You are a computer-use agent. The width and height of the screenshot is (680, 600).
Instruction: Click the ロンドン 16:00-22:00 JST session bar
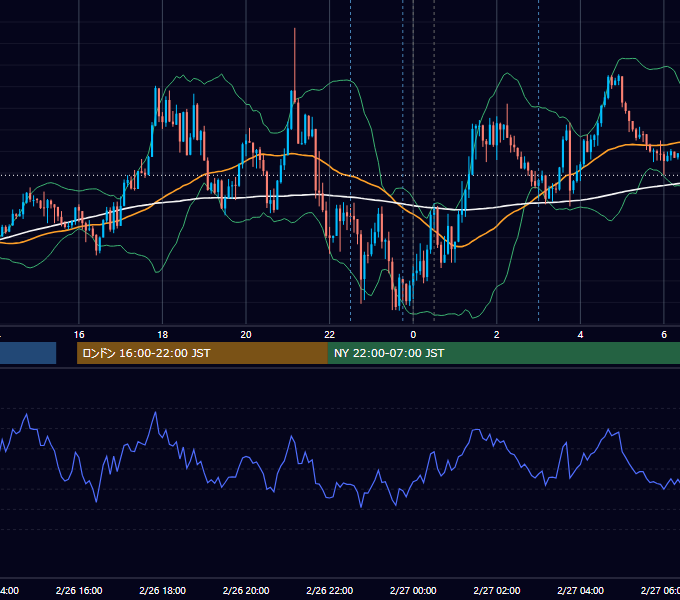pos(202,353)
